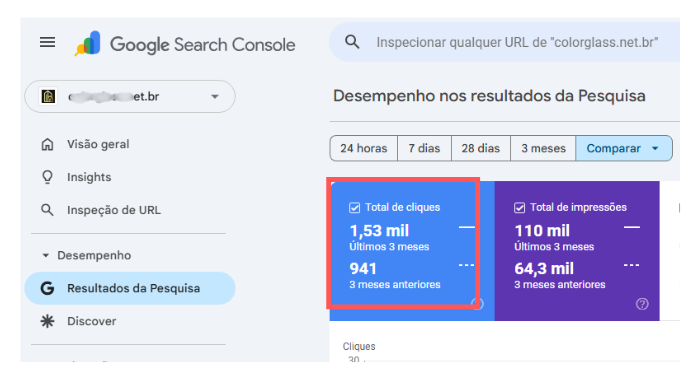Select the 28 dias date range
Screen dimensions: 700x380
[480, 148]
